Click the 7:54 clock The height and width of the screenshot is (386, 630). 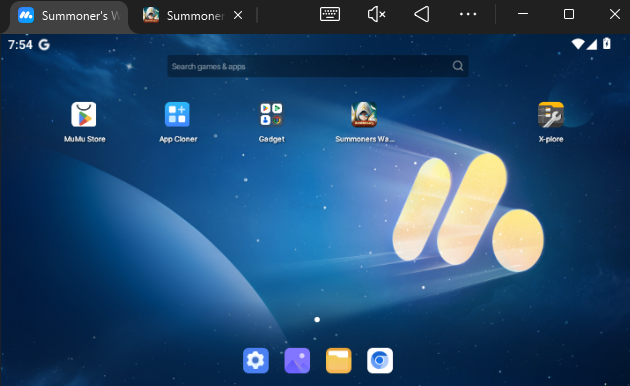tap(20, 45)
